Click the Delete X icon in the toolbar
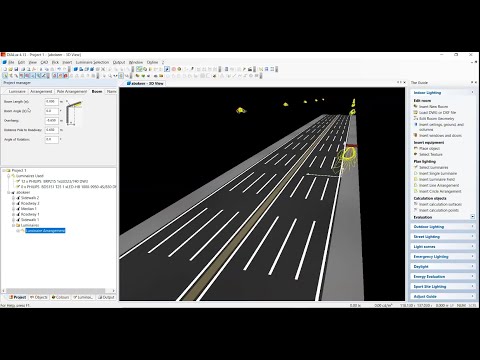This screenshot has width=480, height=360. (103, 69)
